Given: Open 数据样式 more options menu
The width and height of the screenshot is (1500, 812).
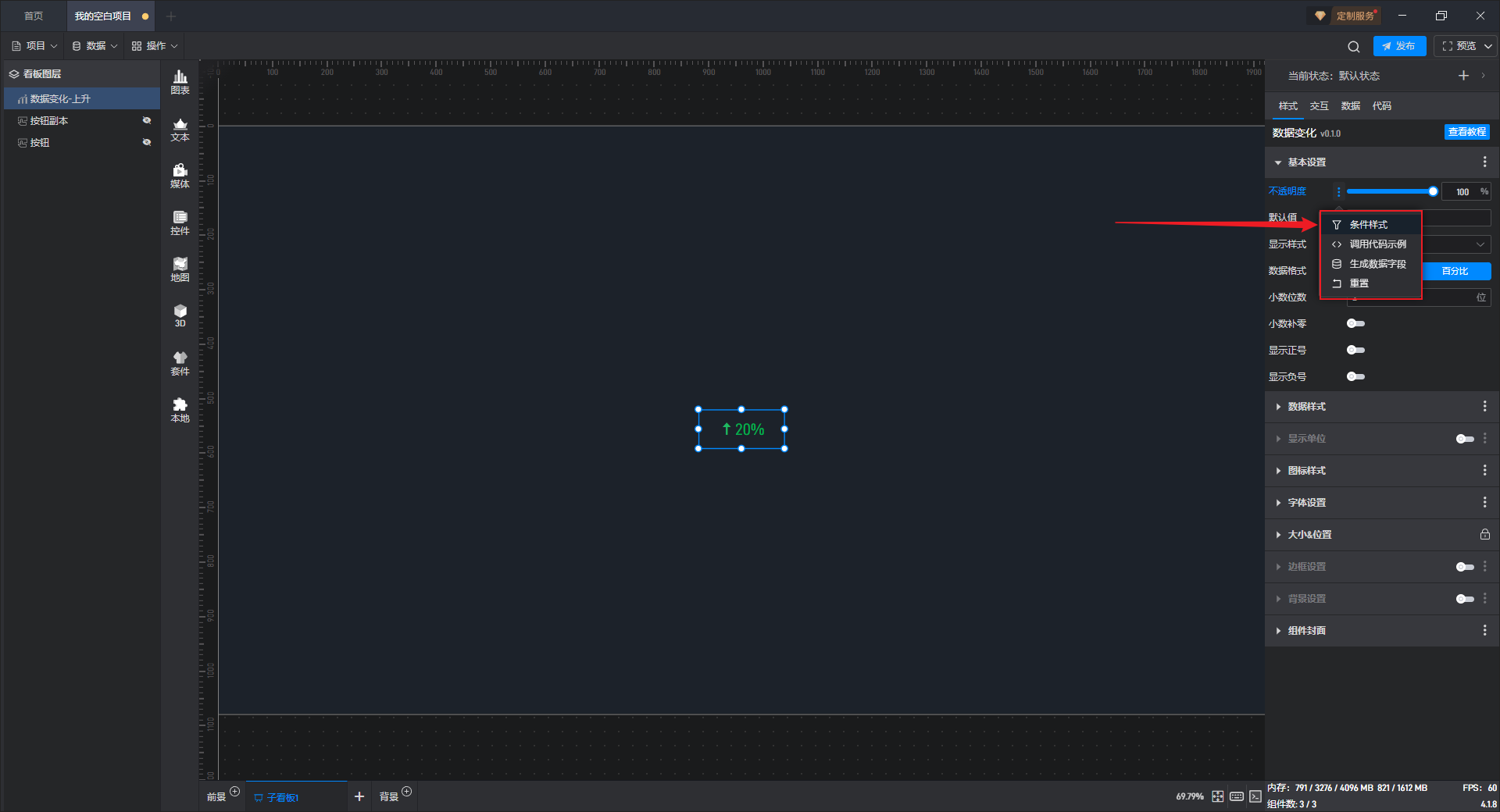Looking at the screenshot, I should [1484, 406].
